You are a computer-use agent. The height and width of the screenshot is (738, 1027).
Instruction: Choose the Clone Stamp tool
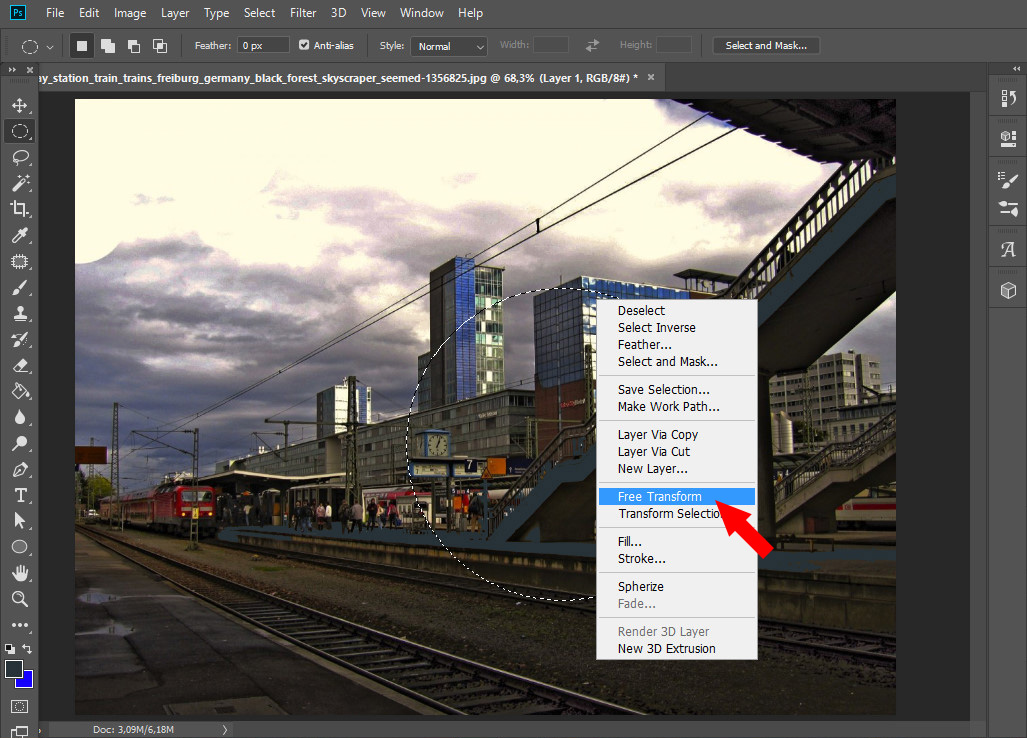[19, 313]
